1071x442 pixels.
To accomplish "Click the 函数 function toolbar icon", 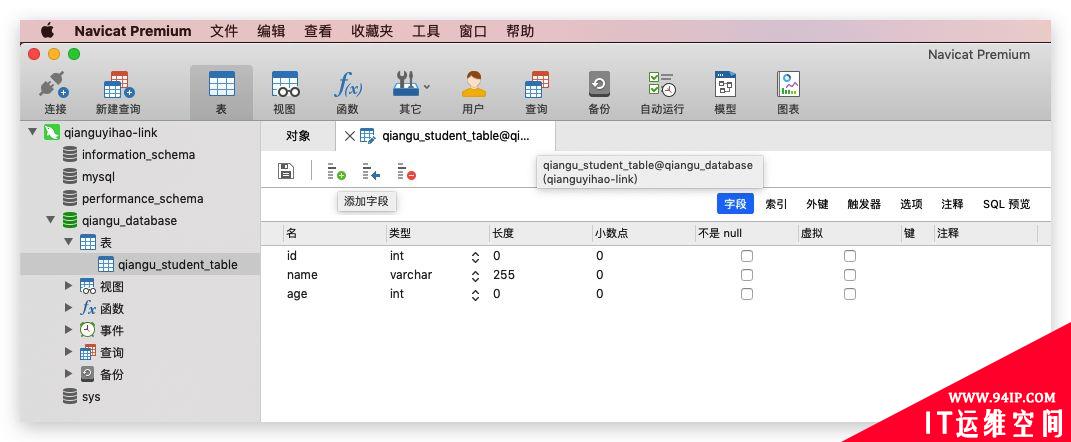I will pyautogui.click(x=348, y=92).
